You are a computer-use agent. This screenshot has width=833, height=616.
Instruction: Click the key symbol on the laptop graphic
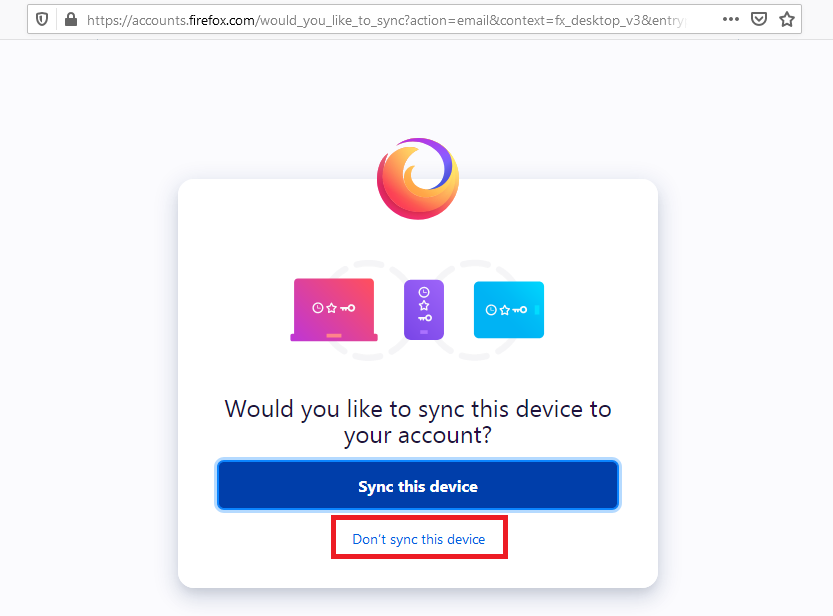click(x=348, y=306)
